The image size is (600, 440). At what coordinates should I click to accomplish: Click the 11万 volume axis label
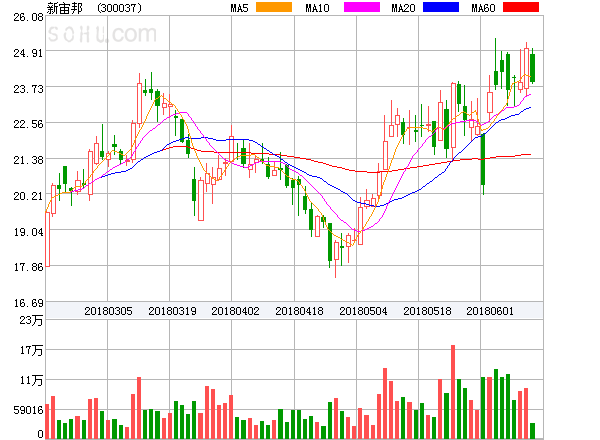click(x=31, y=380)
